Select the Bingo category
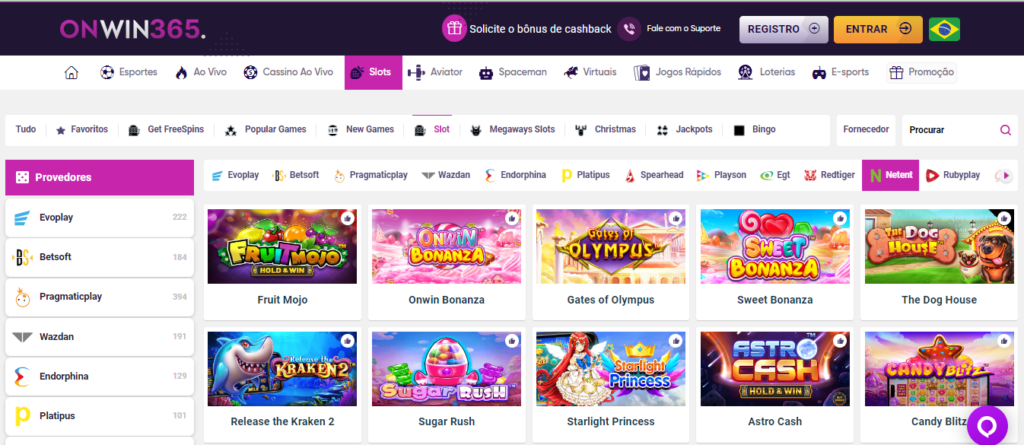Image resolution: width=1024 pixels, height=445 pixels. tap(754, 129)
